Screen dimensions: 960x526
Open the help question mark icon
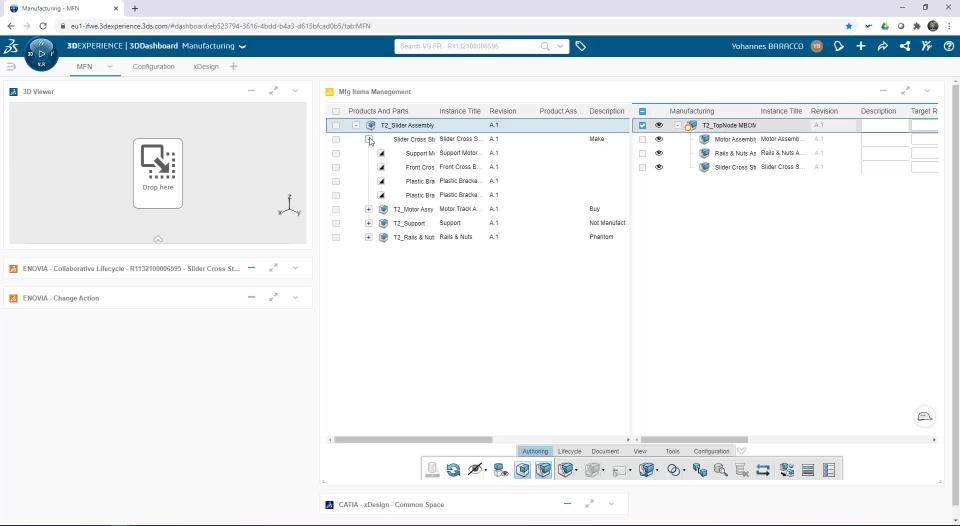[948, 46]
